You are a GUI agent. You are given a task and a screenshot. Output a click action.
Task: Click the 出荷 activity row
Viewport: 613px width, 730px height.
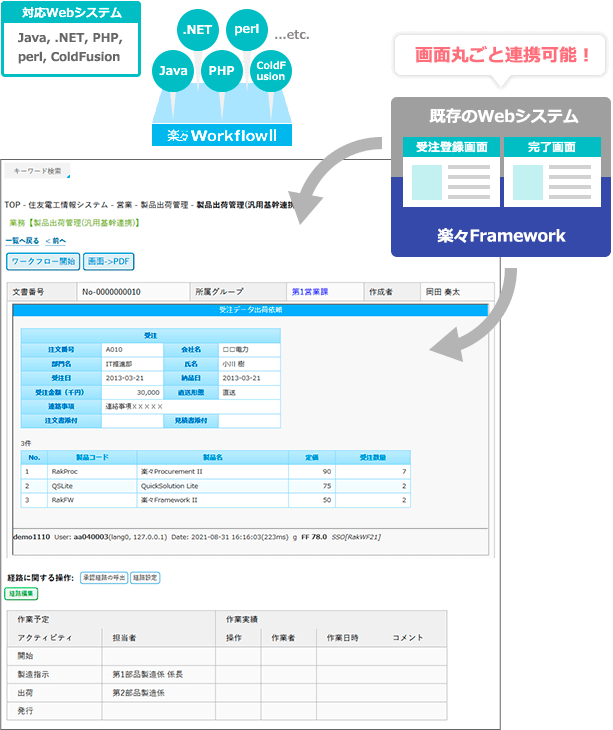[227, 693]
